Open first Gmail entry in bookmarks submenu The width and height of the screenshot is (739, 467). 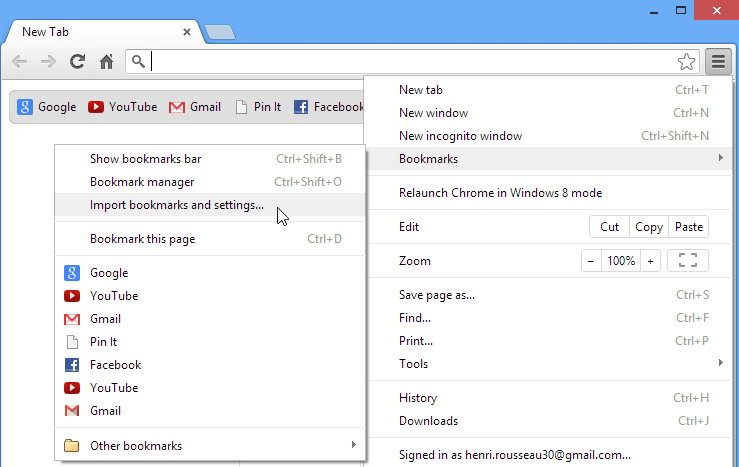point(210,319)
